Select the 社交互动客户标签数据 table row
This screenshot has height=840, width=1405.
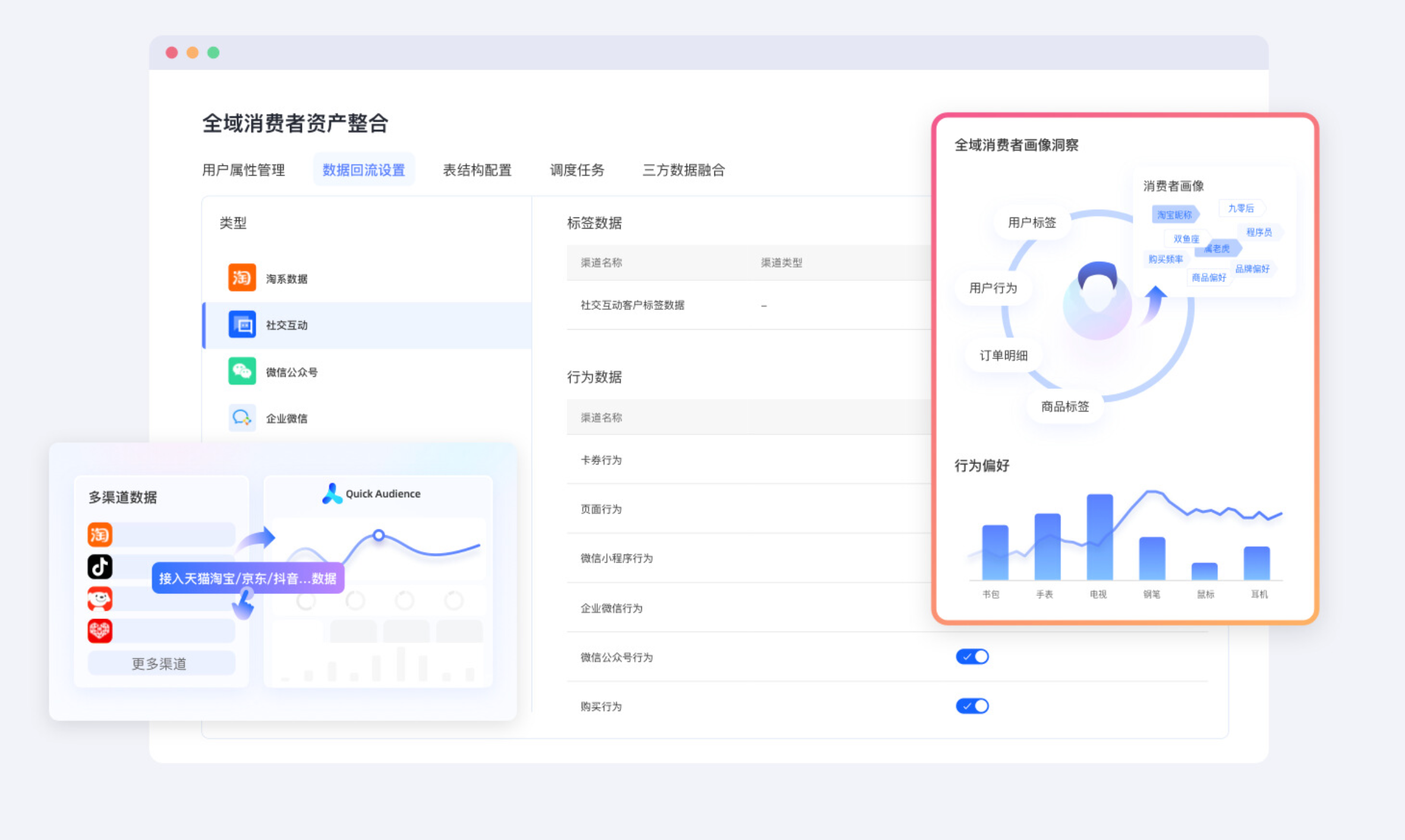[x=632, y=305]
